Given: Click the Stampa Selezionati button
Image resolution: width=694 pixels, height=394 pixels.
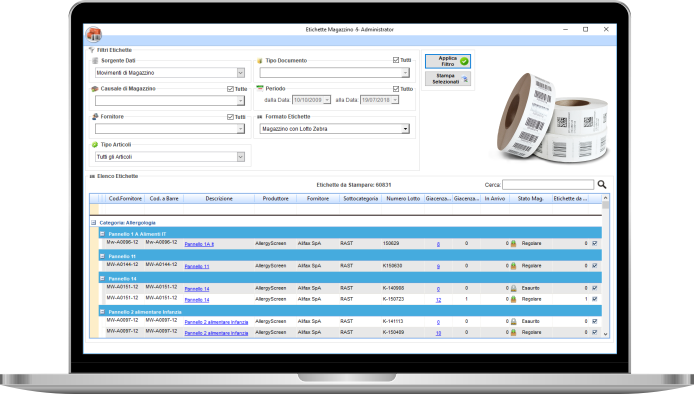Looking at the screenshot, I should pos(447,79).
